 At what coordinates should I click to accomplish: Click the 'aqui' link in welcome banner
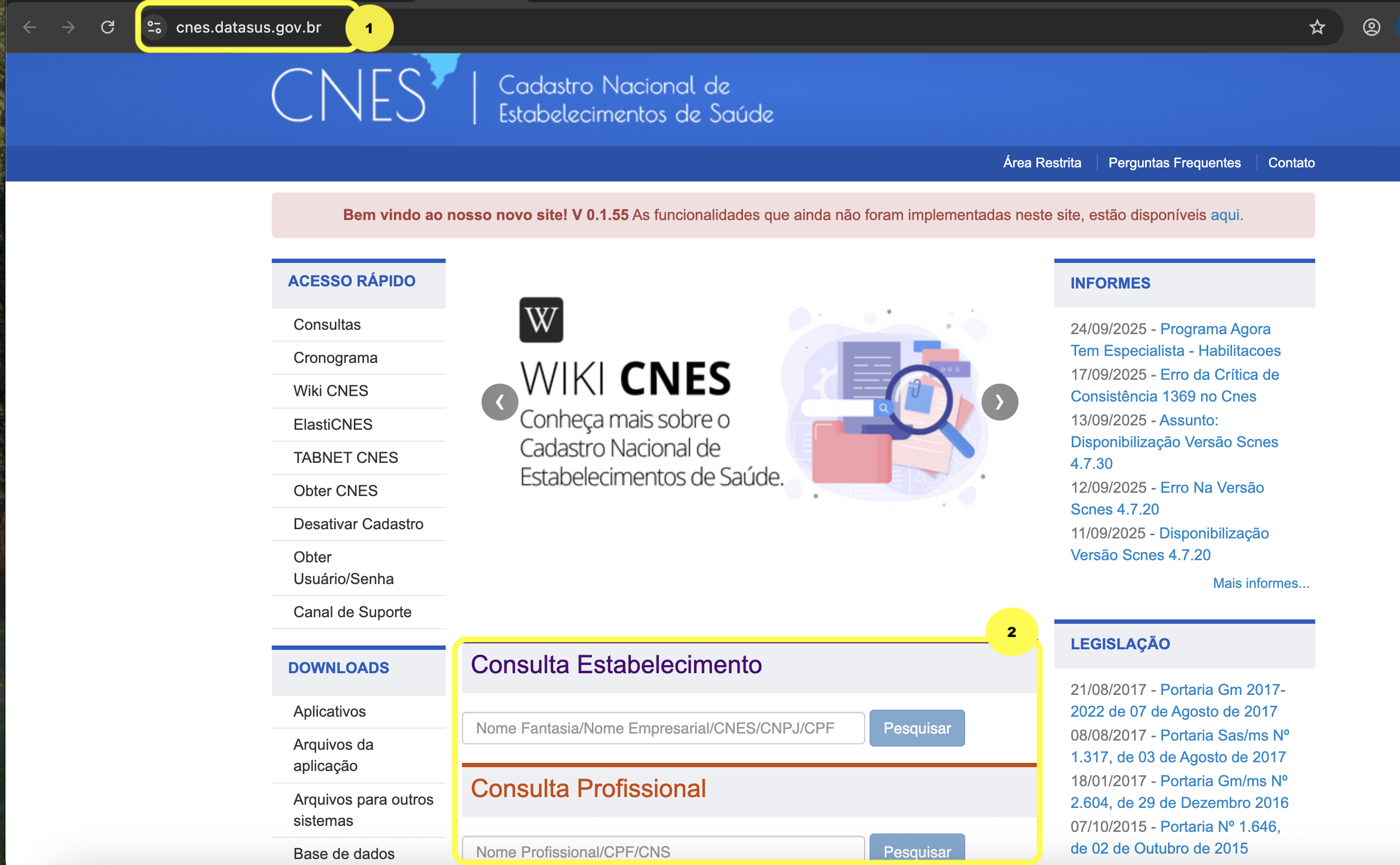[1225, 215]
